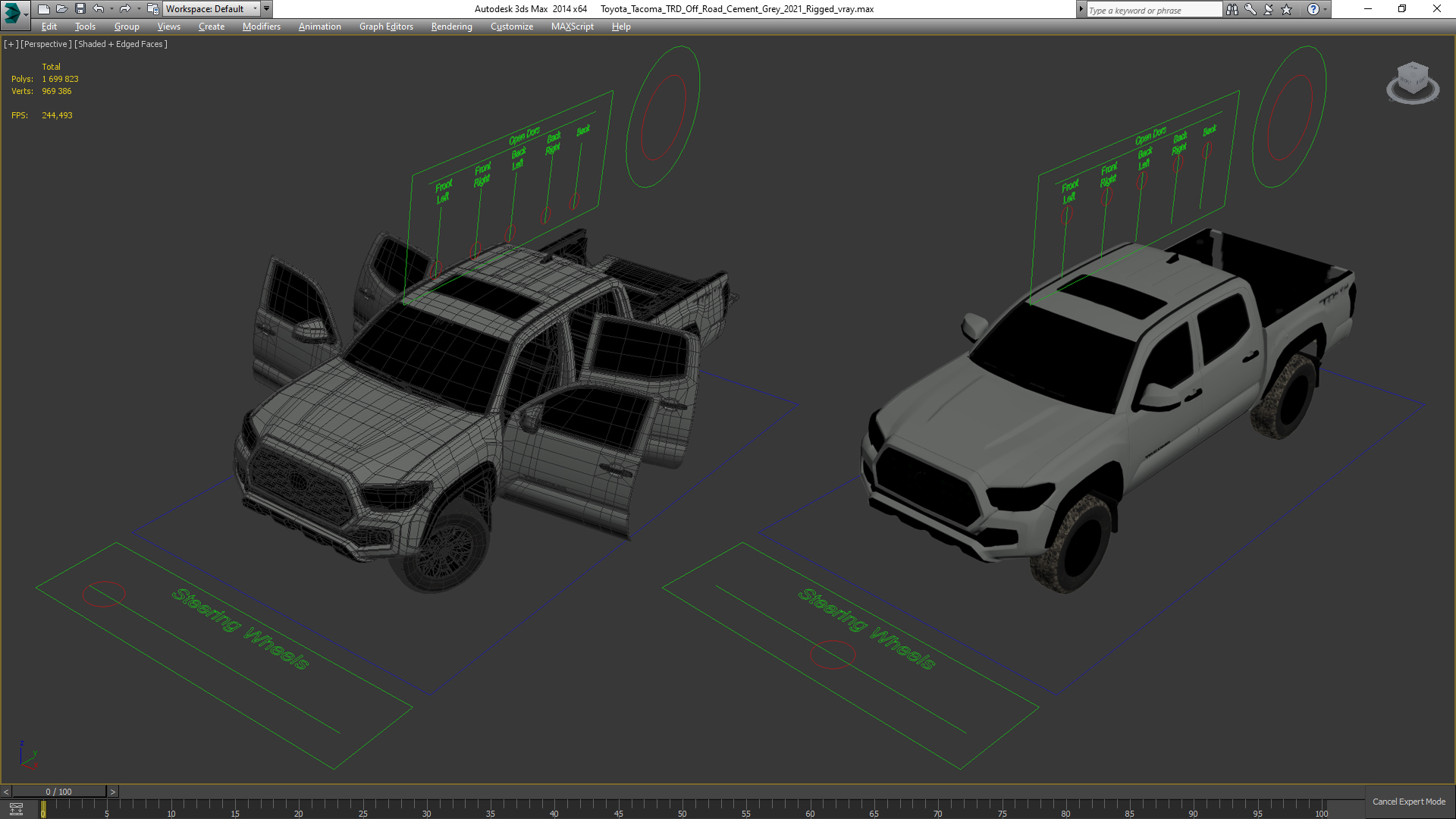
Task: Click the binoculars search icon
Action: pyautogui.click(x=1232, y=9)
